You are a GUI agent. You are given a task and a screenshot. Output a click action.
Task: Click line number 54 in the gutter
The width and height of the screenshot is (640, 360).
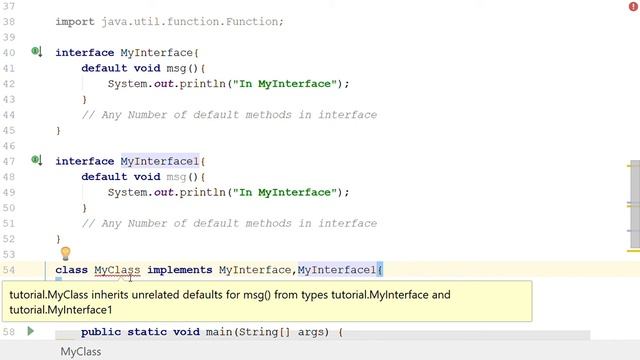point(9,270)
